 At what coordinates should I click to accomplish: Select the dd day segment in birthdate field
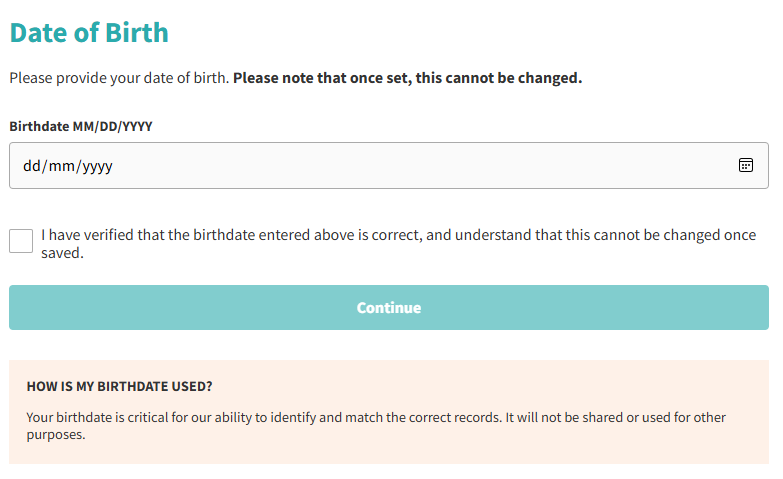(30, 166)
